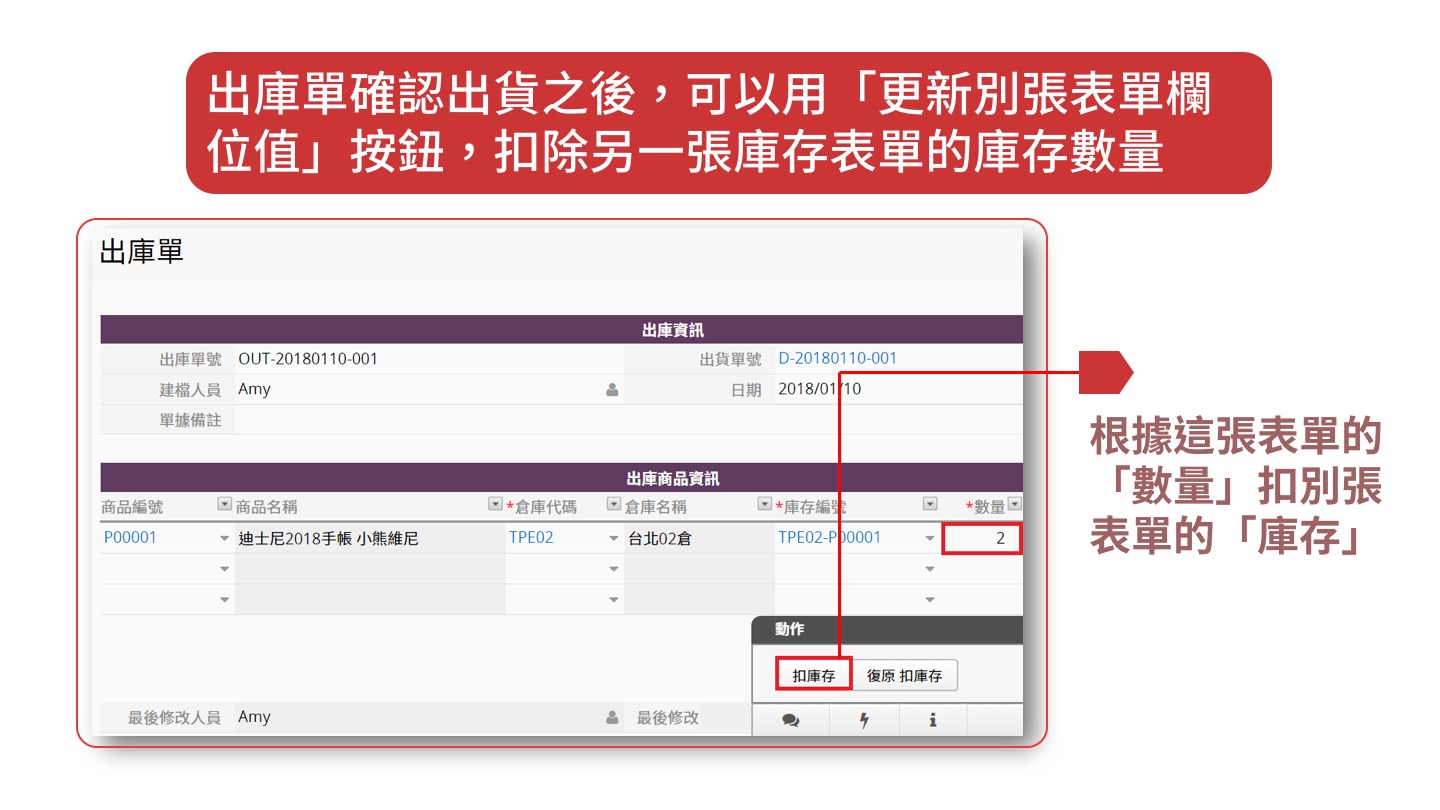Click the 復原 扣庫存 button

(x=905, y=676)
